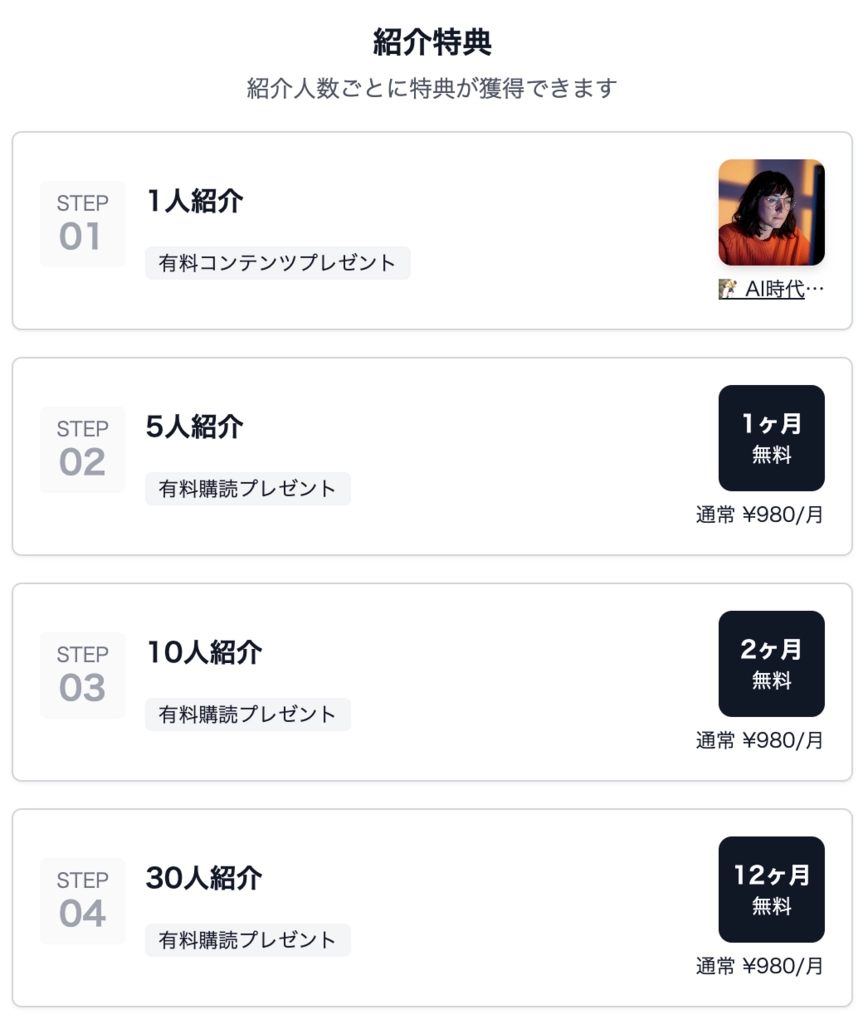Select the 30人紹介 heading
This screenshot has width=868, height=1024.
pos(204,878)
